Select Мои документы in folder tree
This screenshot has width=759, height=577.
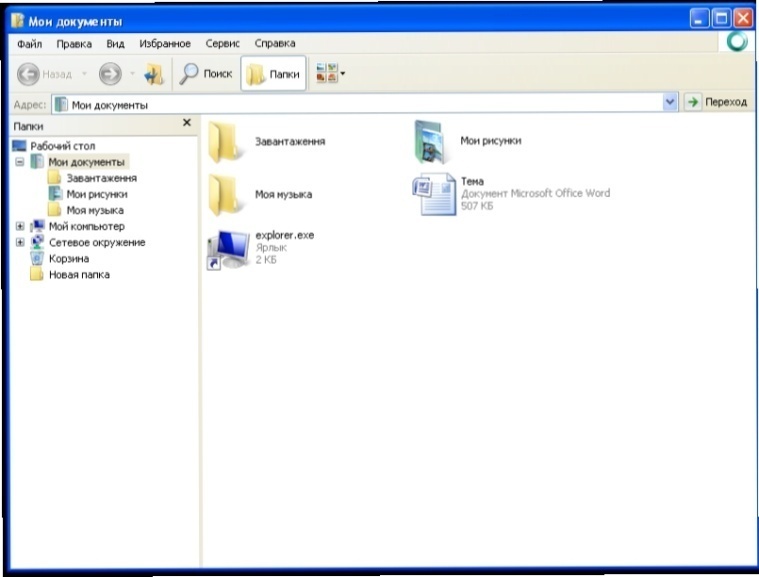(86, 162)
